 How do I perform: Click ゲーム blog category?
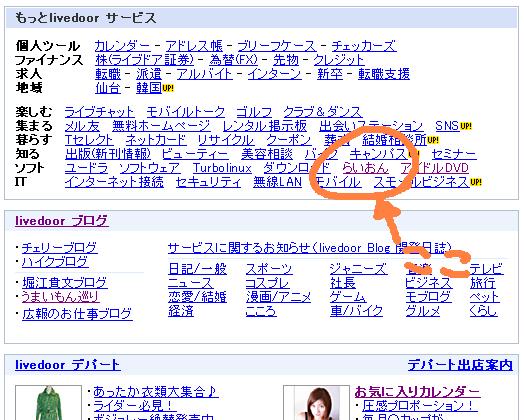click(348, 297)
